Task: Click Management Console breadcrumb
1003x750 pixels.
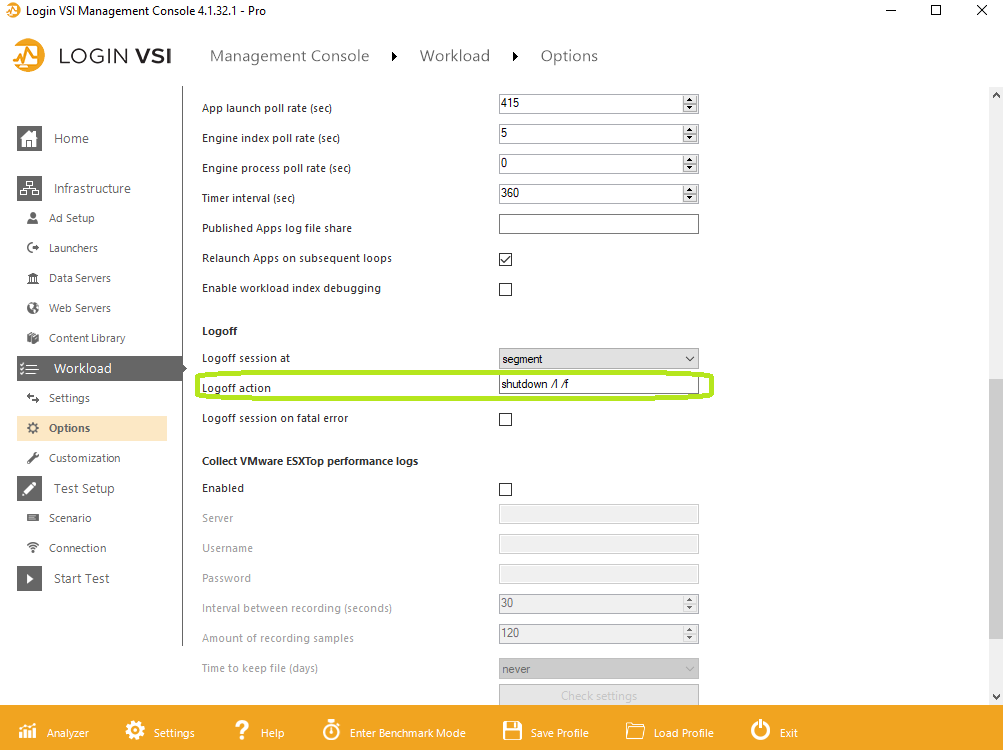Action: (289, 56)
